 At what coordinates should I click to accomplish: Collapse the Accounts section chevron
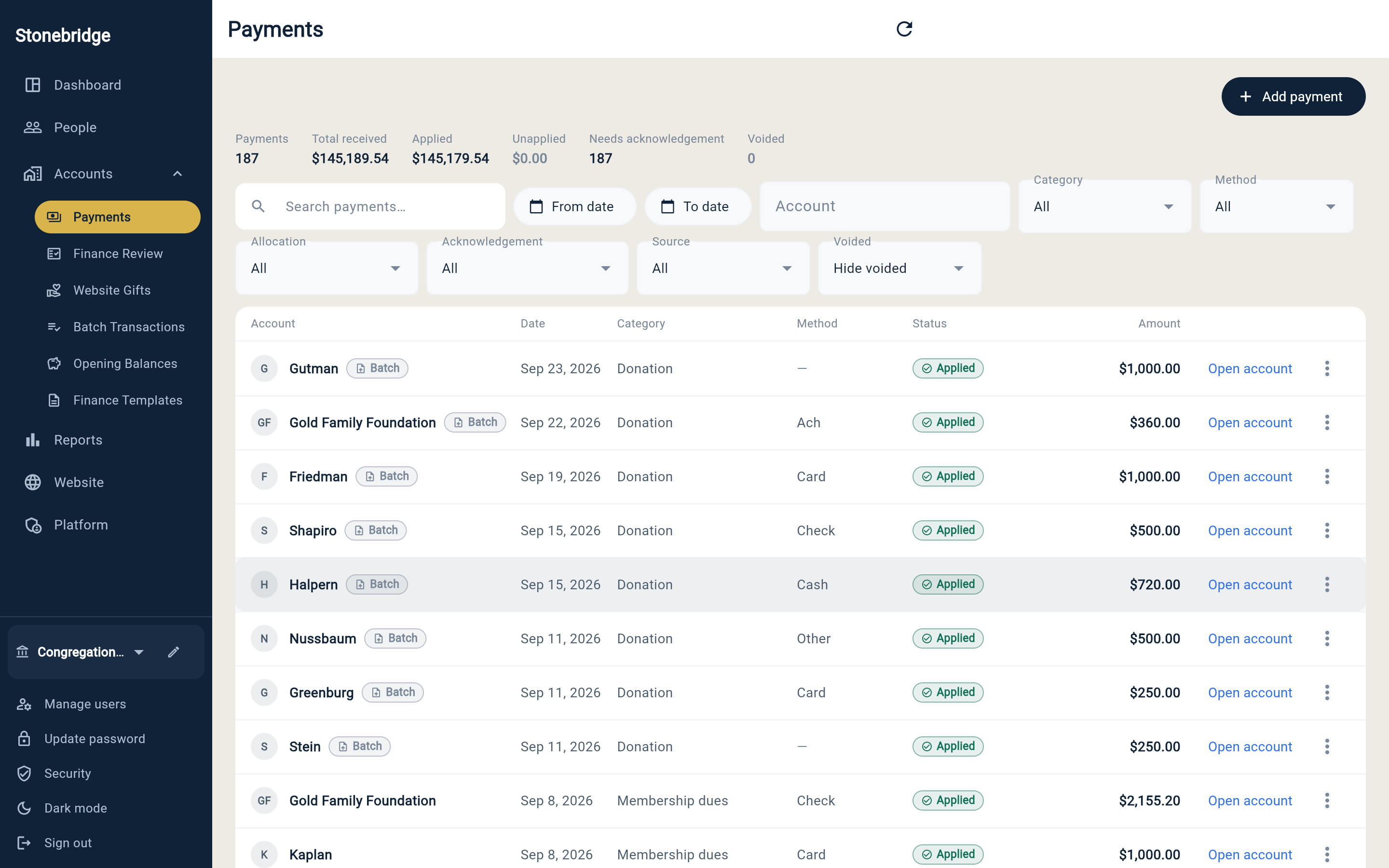[x=177, y=174]
